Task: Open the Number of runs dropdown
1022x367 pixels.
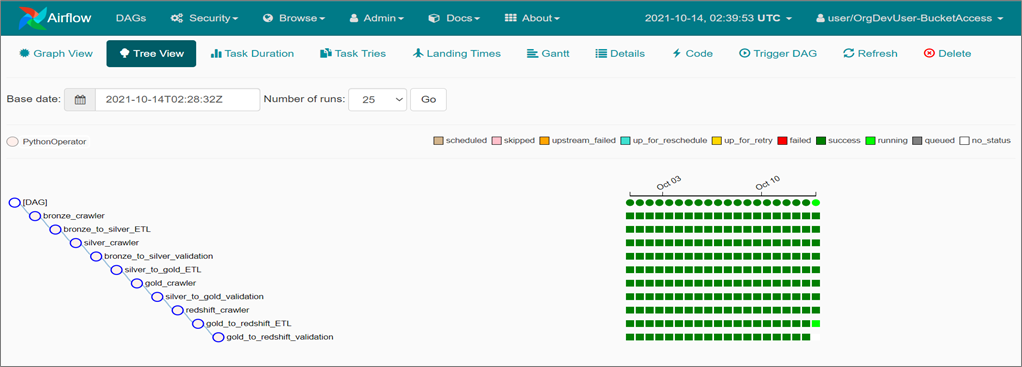Action: pos(377,100)
